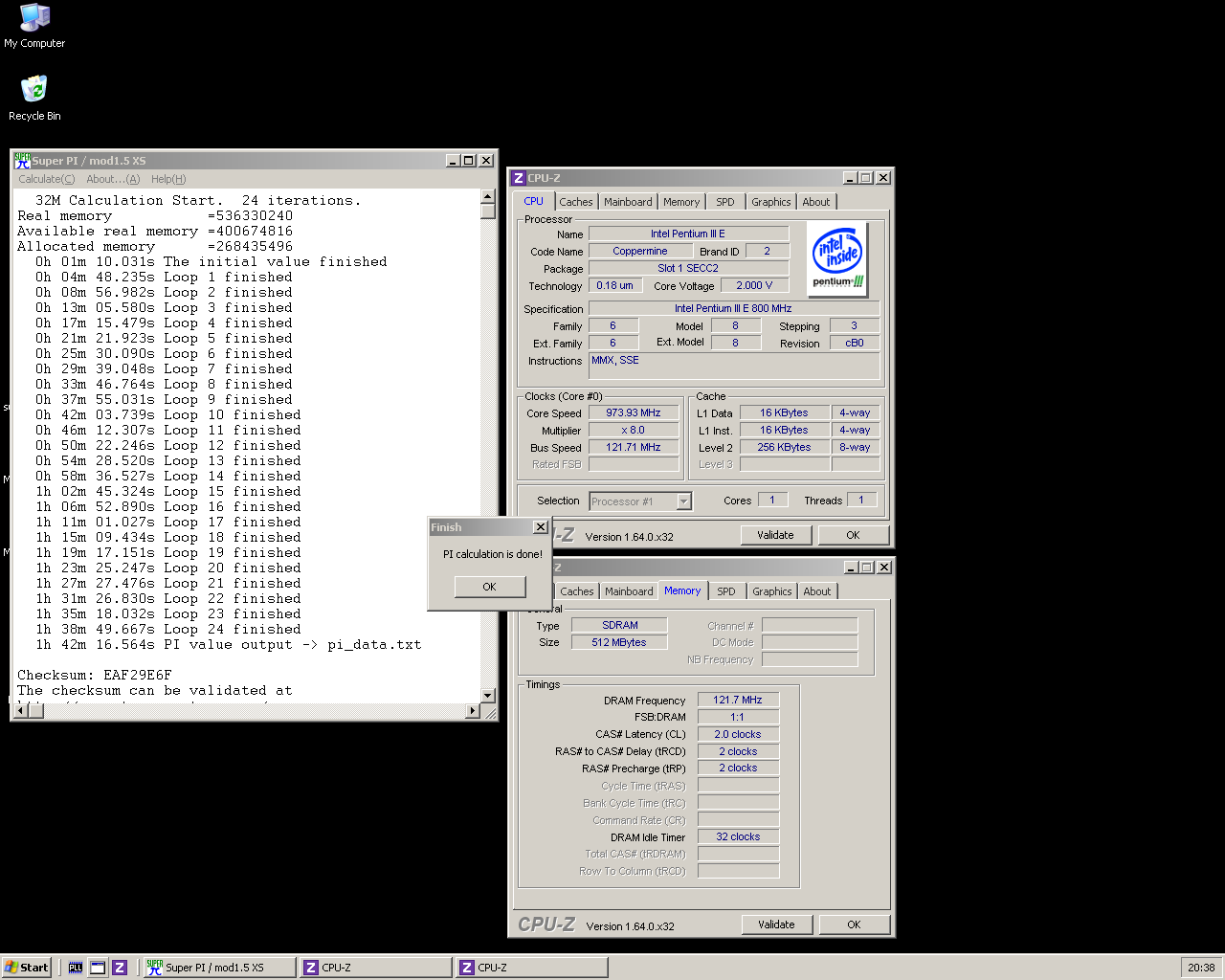Click the show desktop quick launch icon
This screenshot has width=1225, height=980.
click(98, 968)
